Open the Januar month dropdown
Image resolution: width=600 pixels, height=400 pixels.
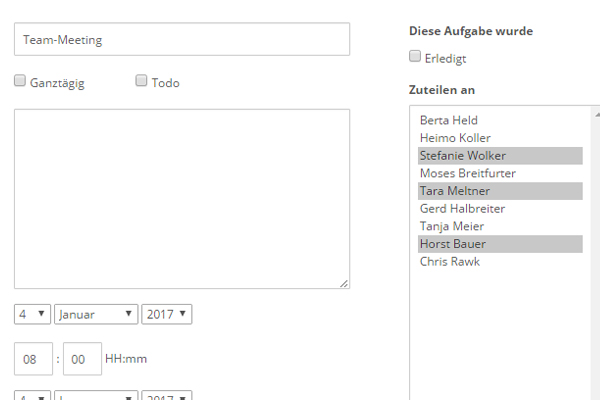(96, 314)
